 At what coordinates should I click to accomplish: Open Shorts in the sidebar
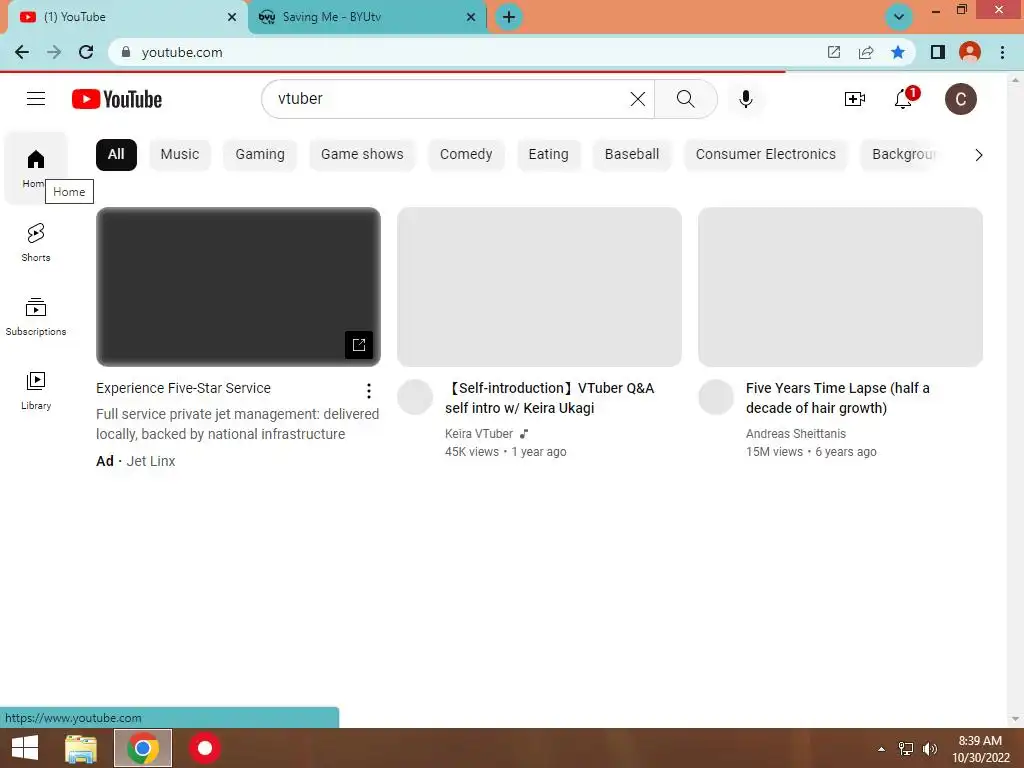[x=35, y=242]
